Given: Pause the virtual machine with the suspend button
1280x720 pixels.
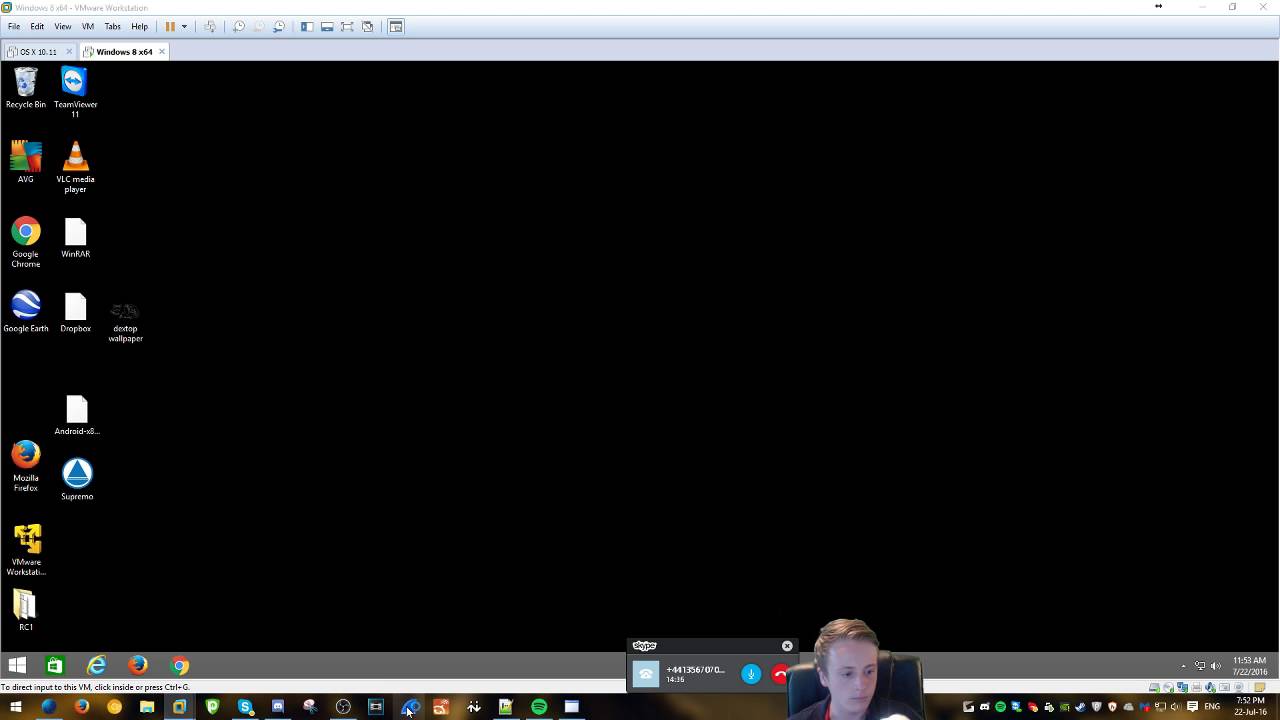Looking at the screenshot, I should pyautogui.click(x=170, y=27).
